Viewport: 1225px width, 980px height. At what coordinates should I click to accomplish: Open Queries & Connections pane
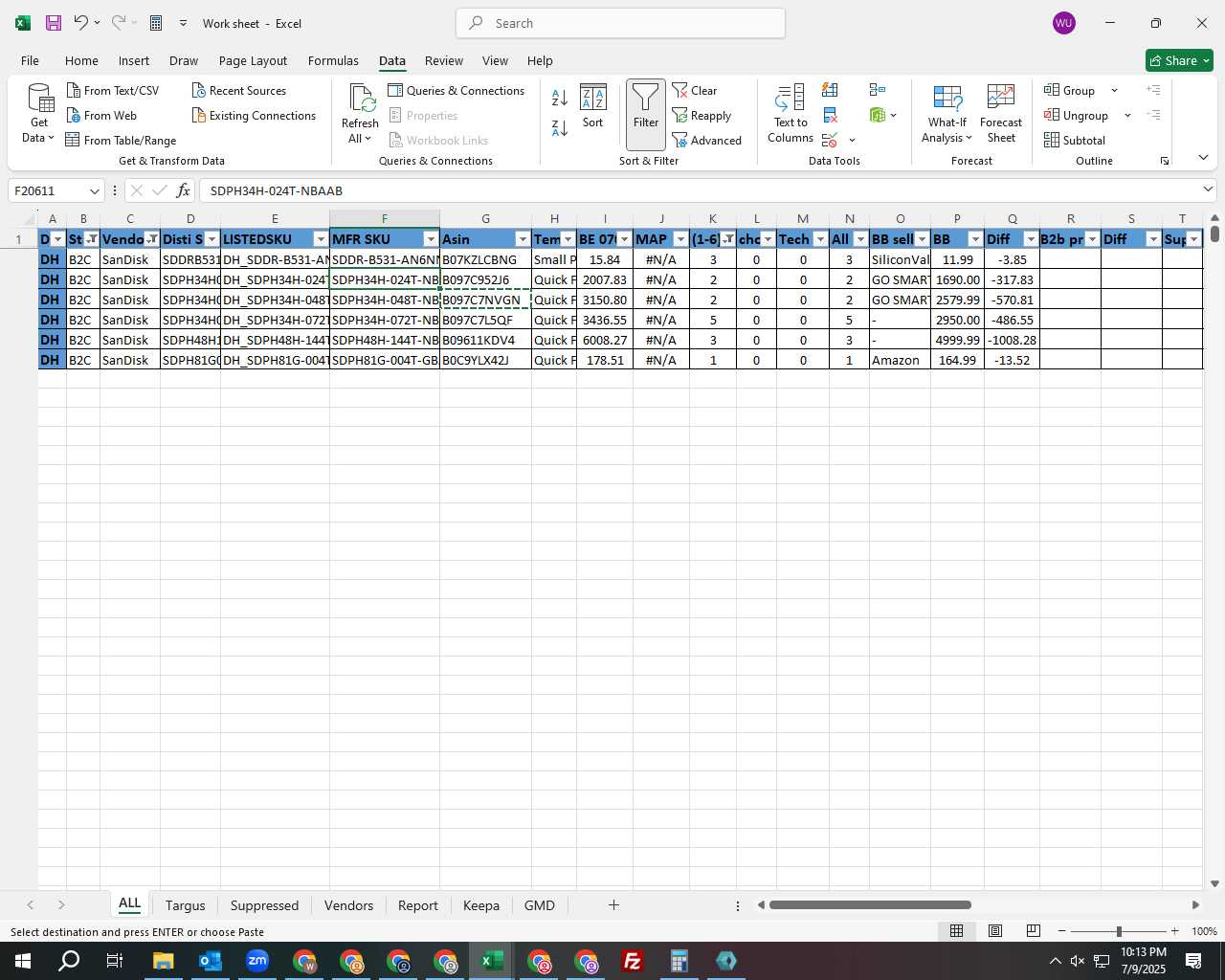coord(457,90)
